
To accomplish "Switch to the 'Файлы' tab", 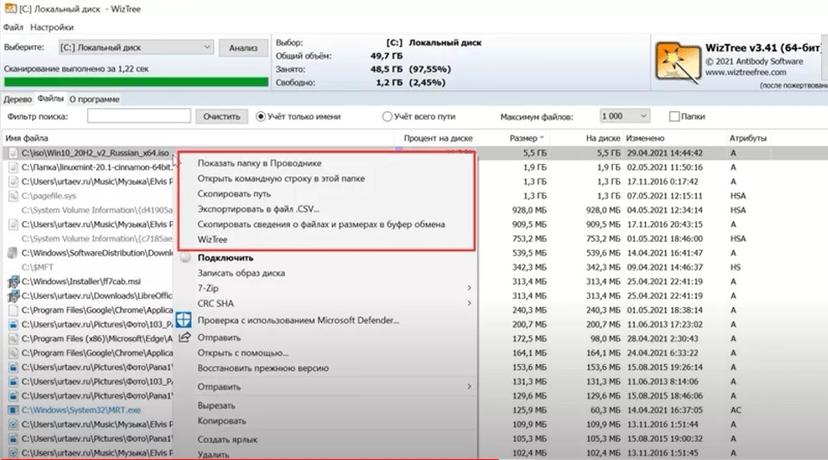I will [x=51, y=98].
